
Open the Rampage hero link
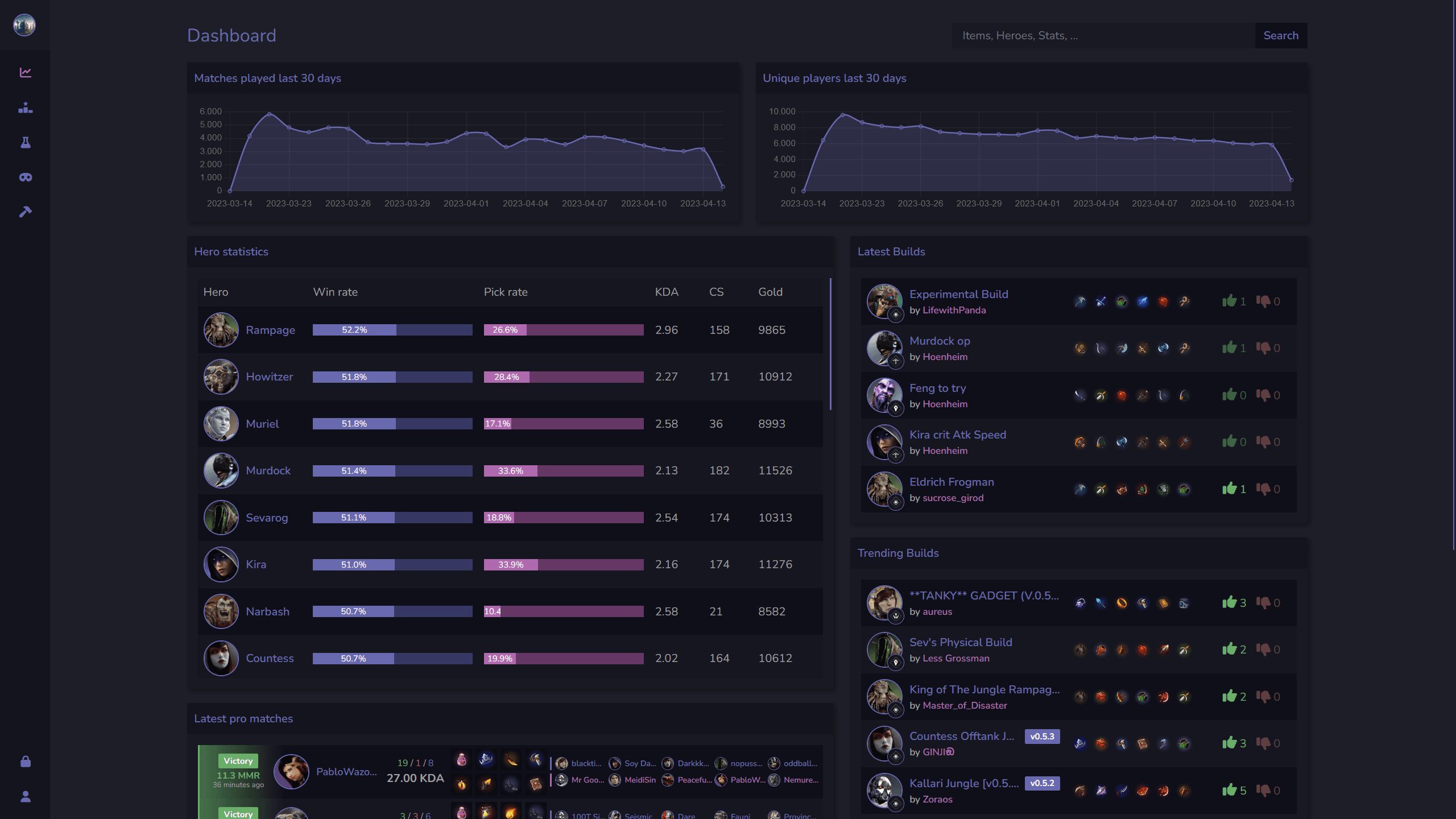click(x=270, y=330)
